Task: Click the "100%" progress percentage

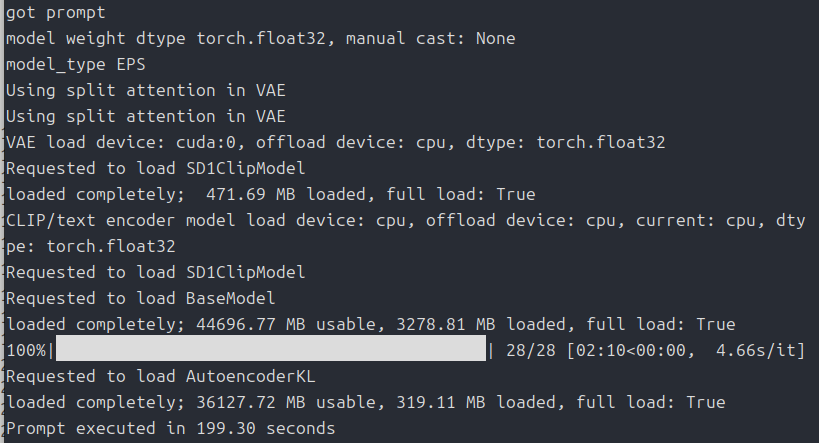Action: 25,350
